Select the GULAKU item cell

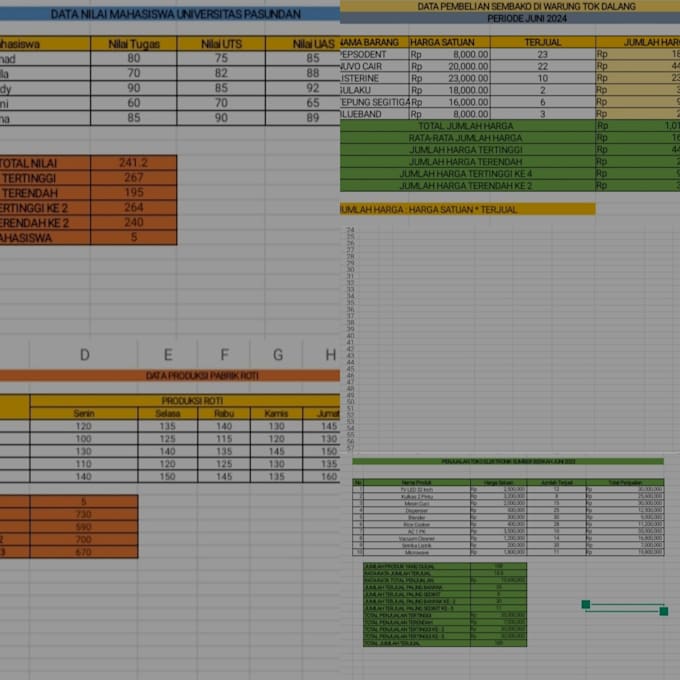(x=374, y=90)
